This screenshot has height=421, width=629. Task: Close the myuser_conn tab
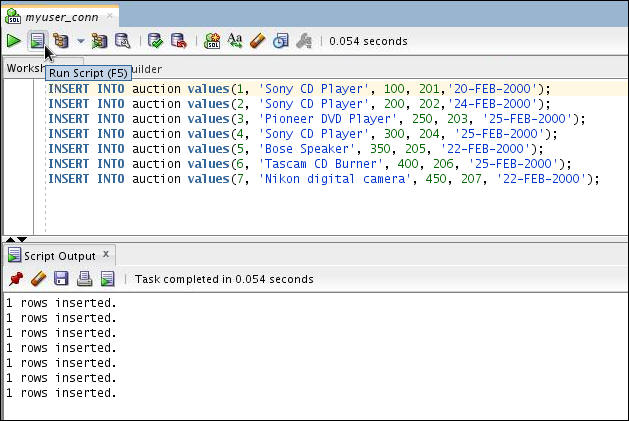[x=110, y=16]
